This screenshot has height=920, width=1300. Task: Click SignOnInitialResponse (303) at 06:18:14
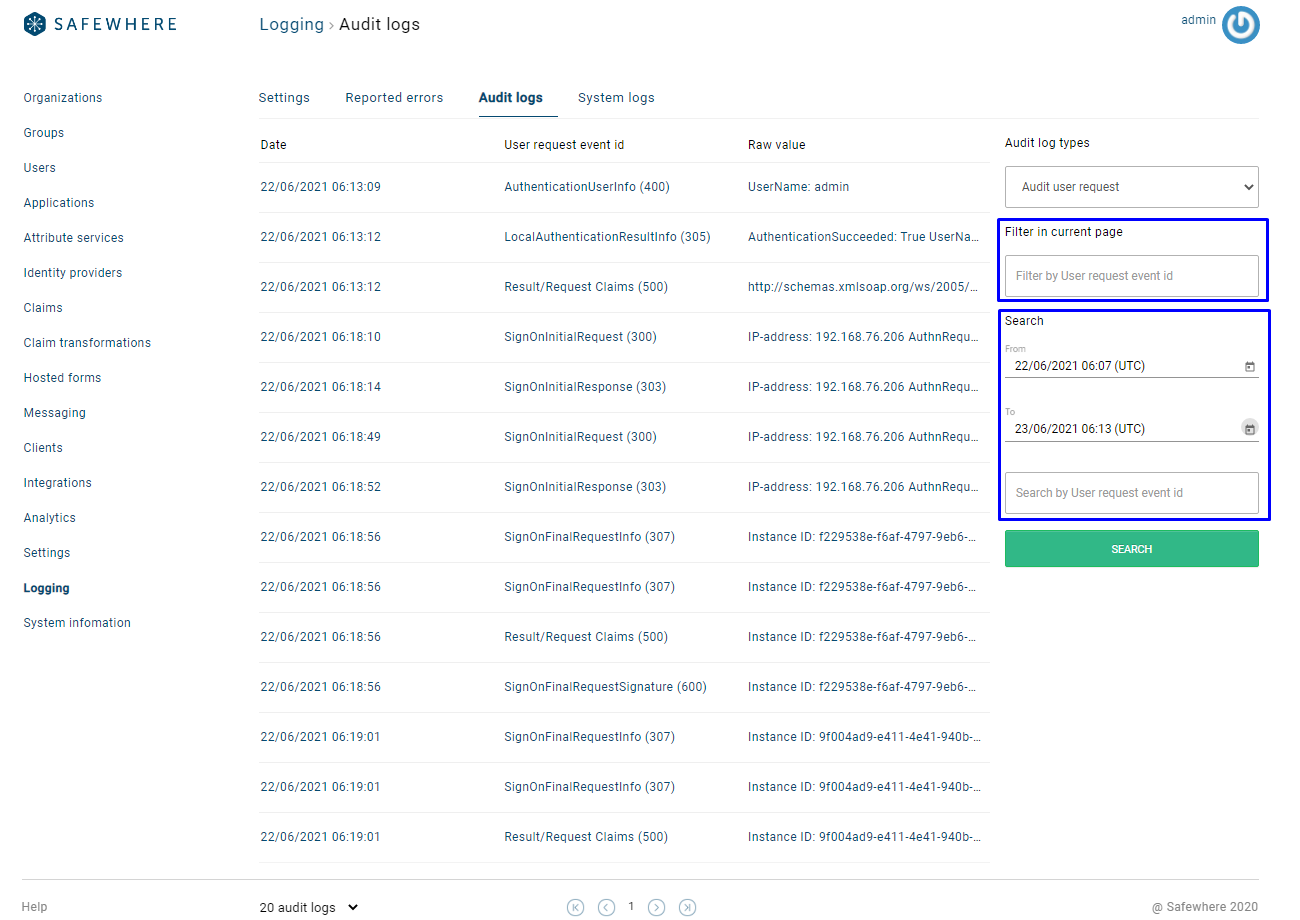(585, 387)
